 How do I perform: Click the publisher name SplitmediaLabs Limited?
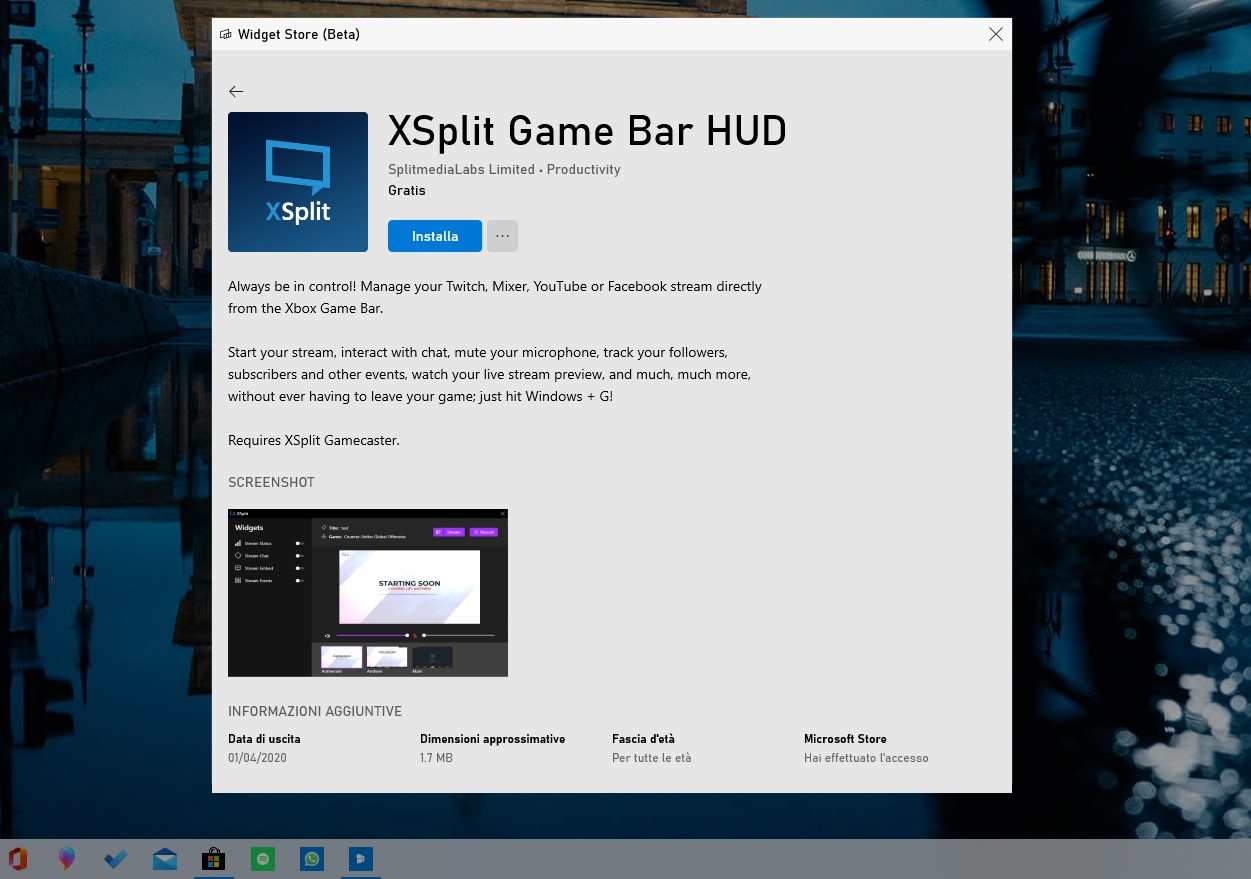461,170
